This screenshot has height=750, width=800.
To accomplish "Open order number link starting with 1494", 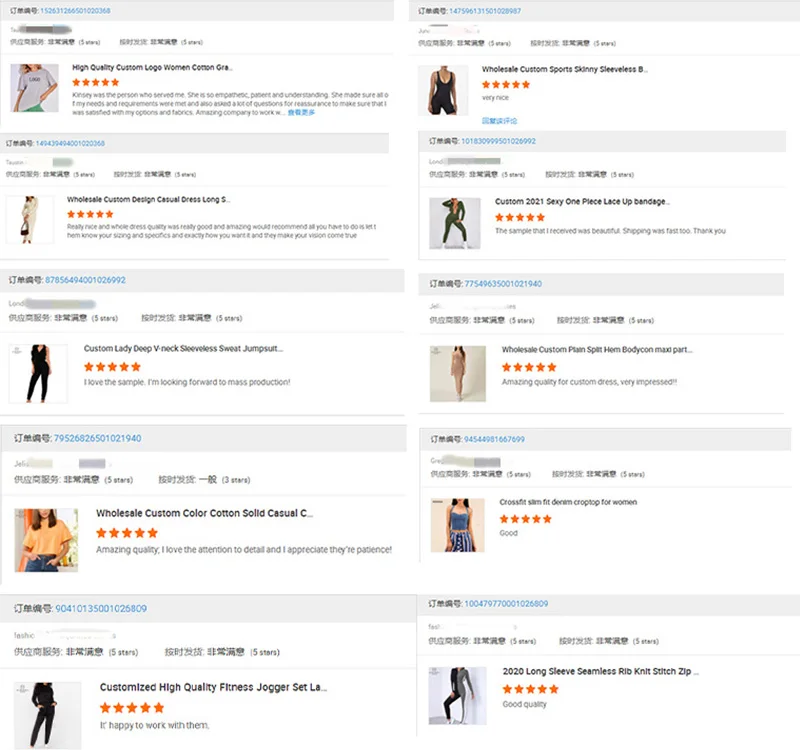I will tap(70, 143).
